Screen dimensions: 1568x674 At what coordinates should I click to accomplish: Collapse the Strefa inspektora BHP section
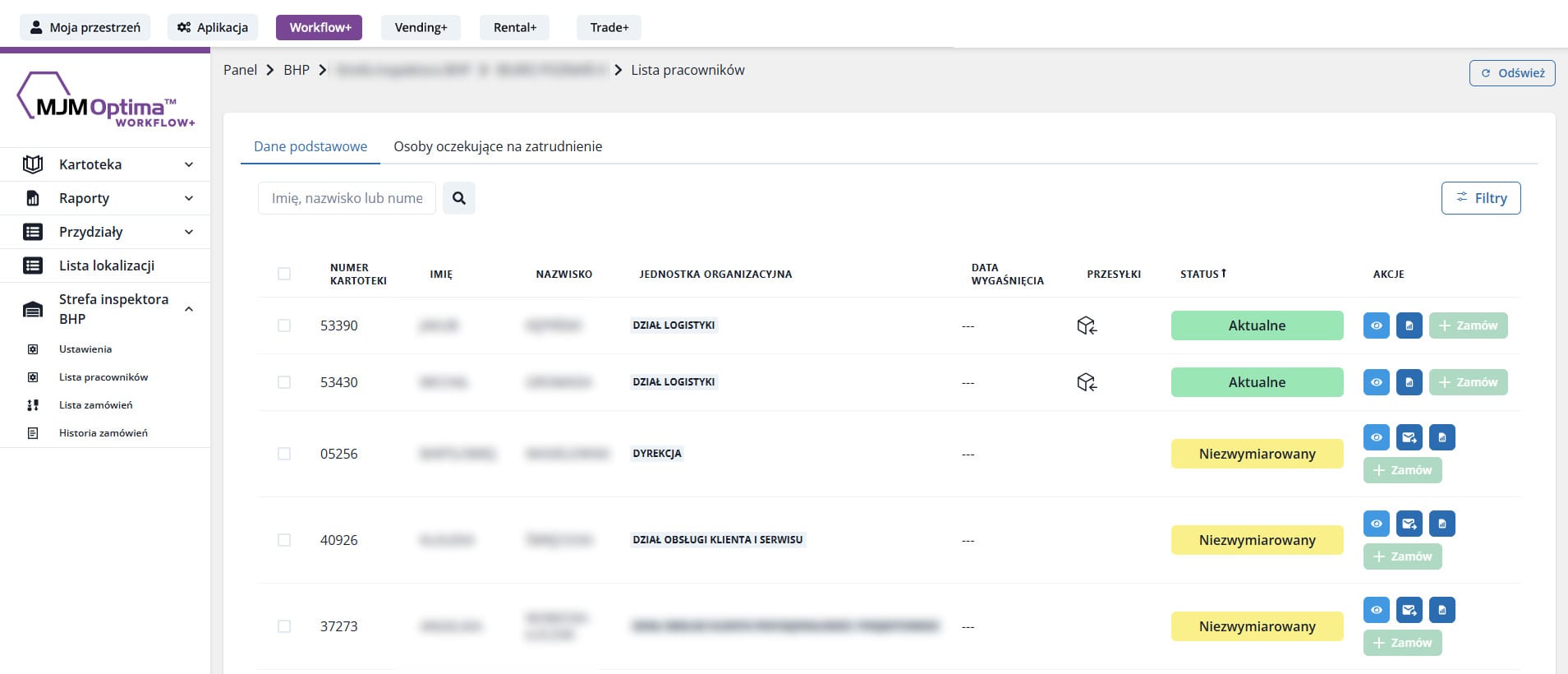point(188,309)
